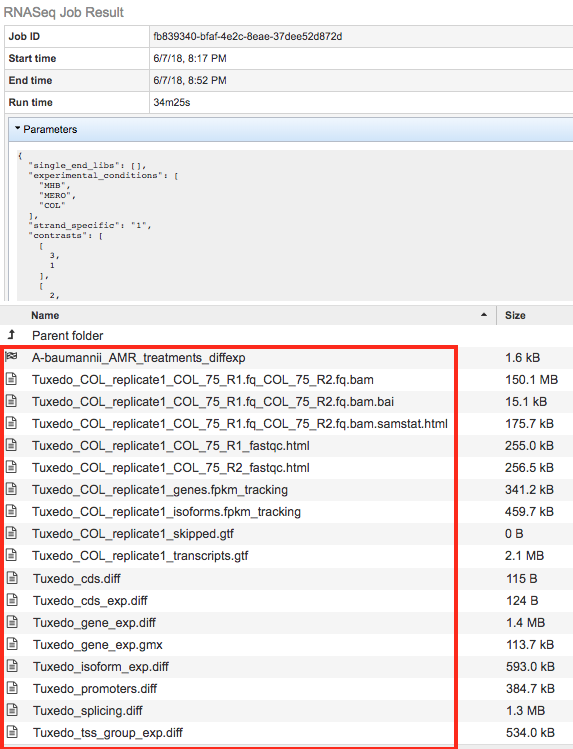Click the 1.6 kB size cell
This screenshot has height=749, width=573.
click(x=522, y=358)
